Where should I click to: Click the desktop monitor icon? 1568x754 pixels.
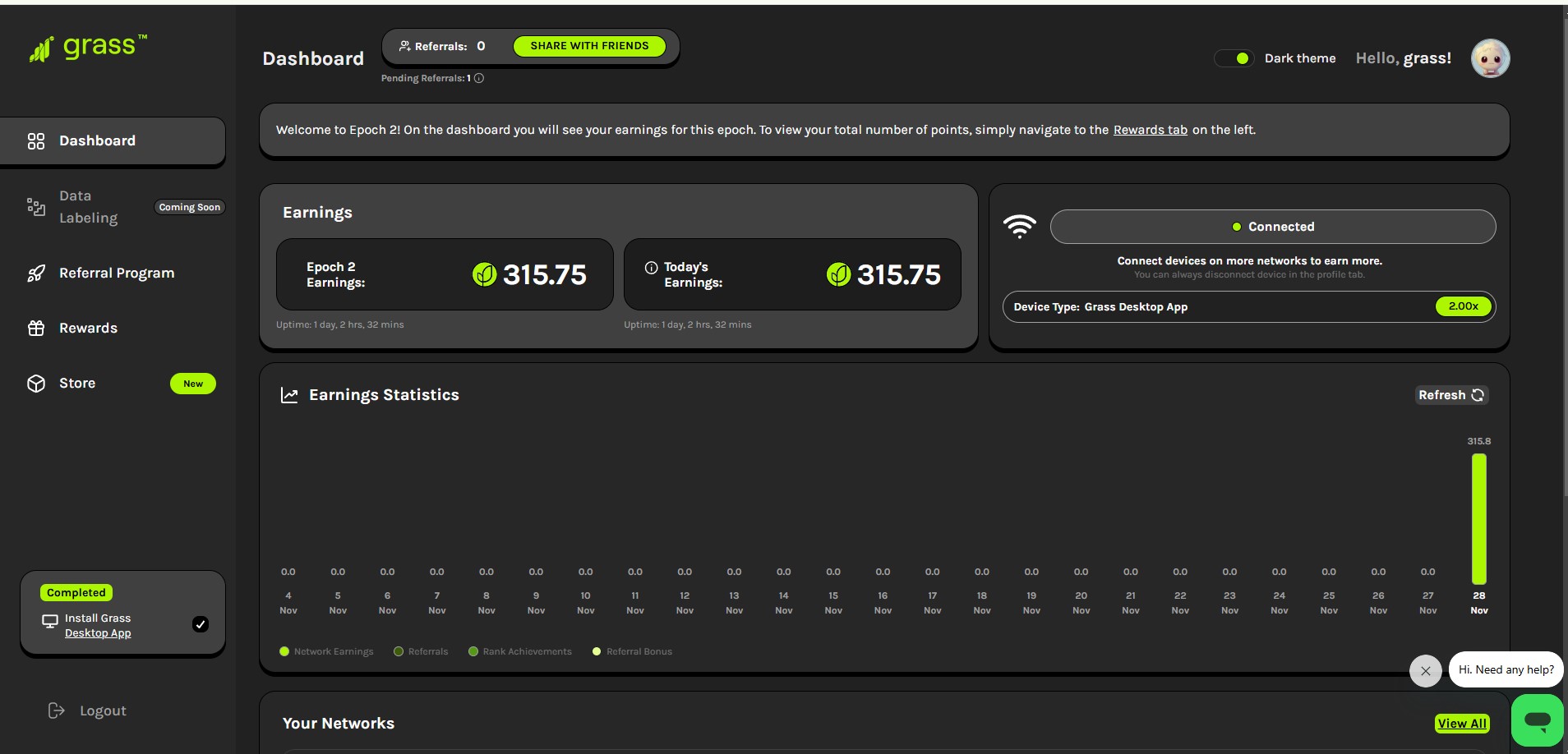pos(50,622)
